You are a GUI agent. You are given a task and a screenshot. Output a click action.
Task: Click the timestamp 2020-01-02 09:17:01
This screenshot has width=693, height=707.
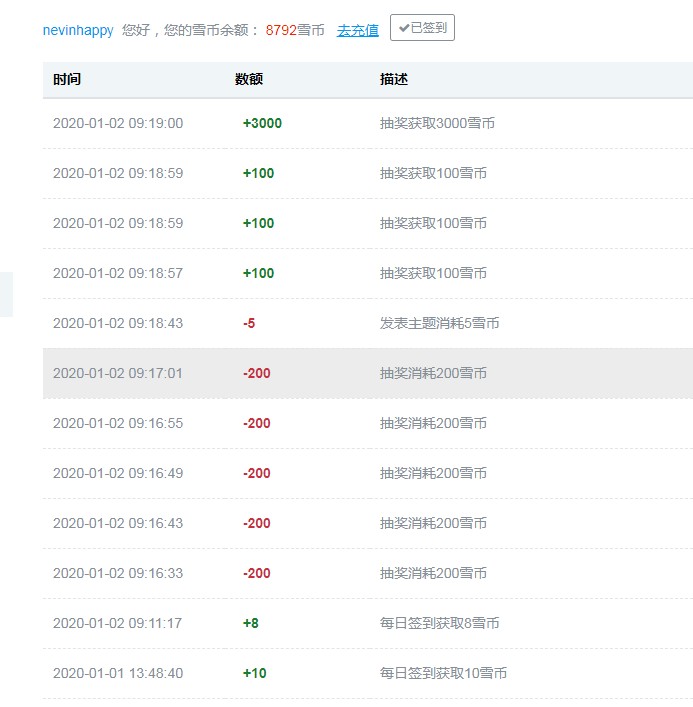click(x=118, y=373)
